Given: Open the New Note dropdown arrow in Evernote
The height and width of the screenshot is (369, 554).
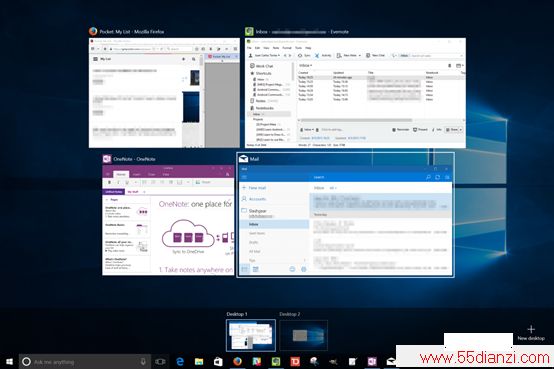Looking at the screenshot, I should 360,55.
